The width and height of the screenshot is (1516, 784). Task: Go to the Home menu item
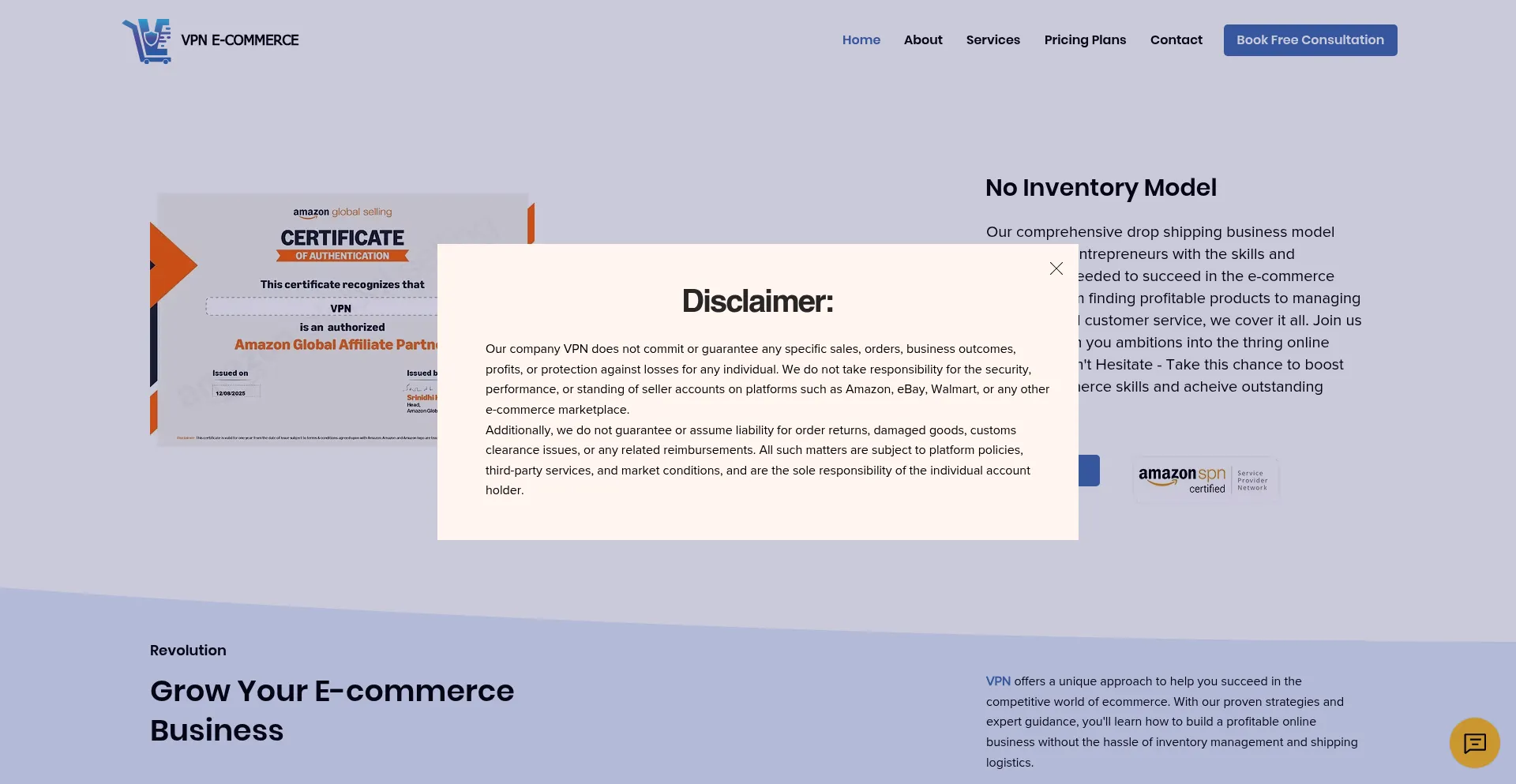(x=861, y=40)
